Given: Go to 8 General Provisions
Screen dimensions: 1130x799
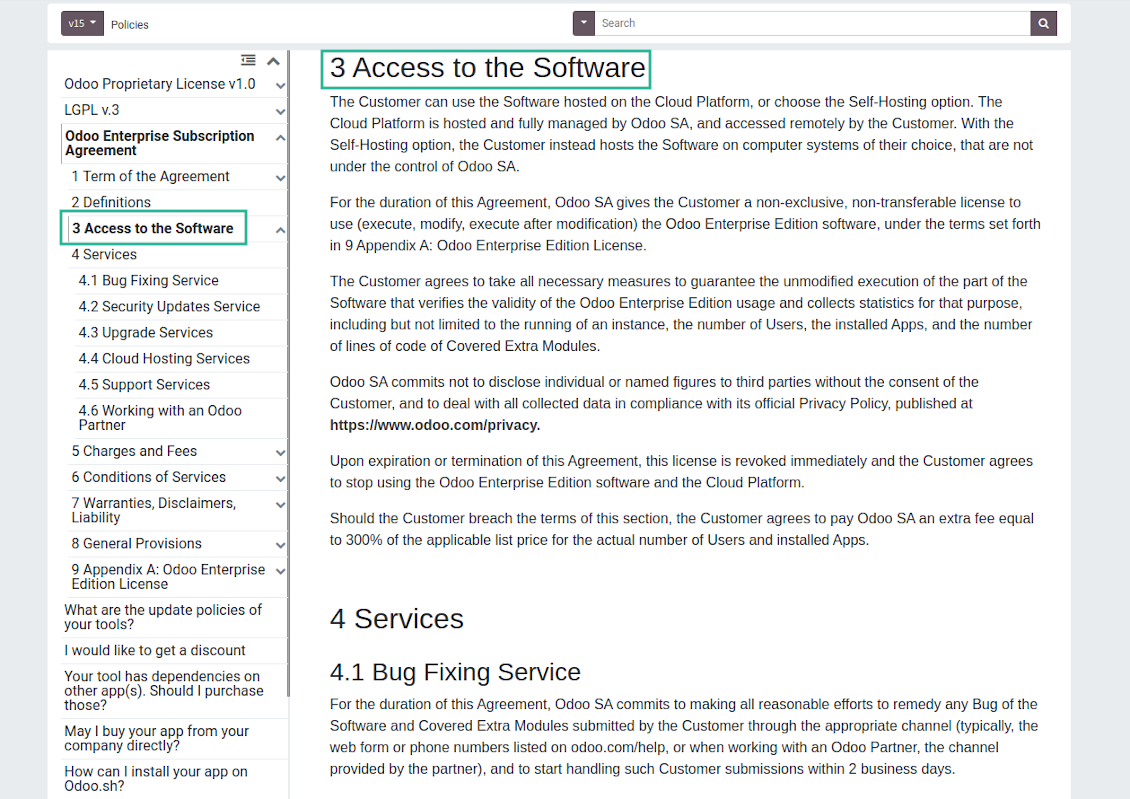Looking at the screenshot, I should 136,543.
